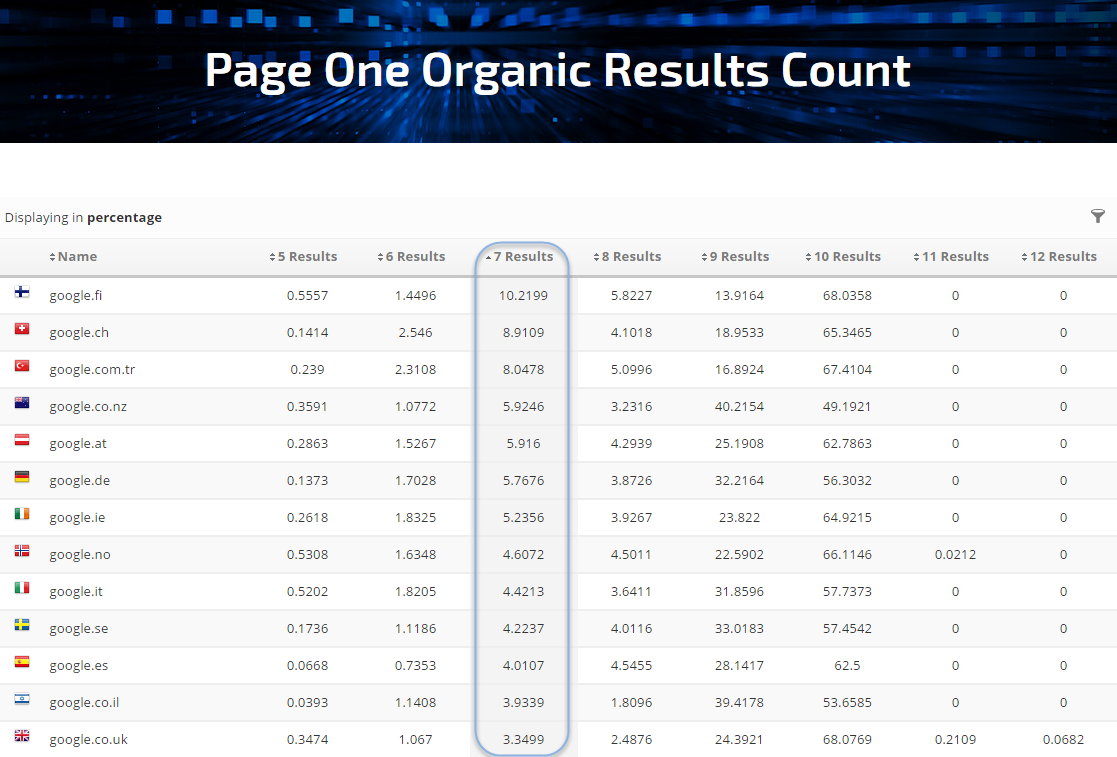This screenshot has height=757, width=1117.
Task: Click the 0.2109 value for google.co.uk
Action: [x=955, y=740]
